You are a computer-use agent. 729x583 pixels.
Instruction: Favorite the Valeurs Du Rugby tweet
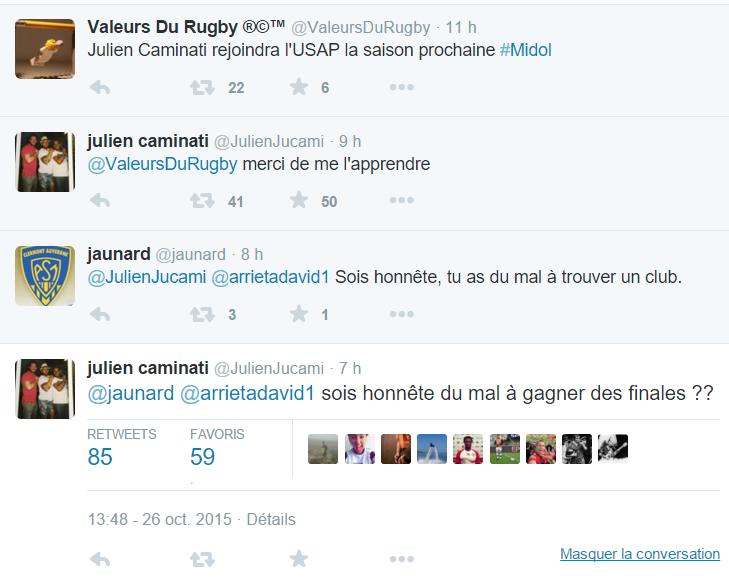point(299,87)
